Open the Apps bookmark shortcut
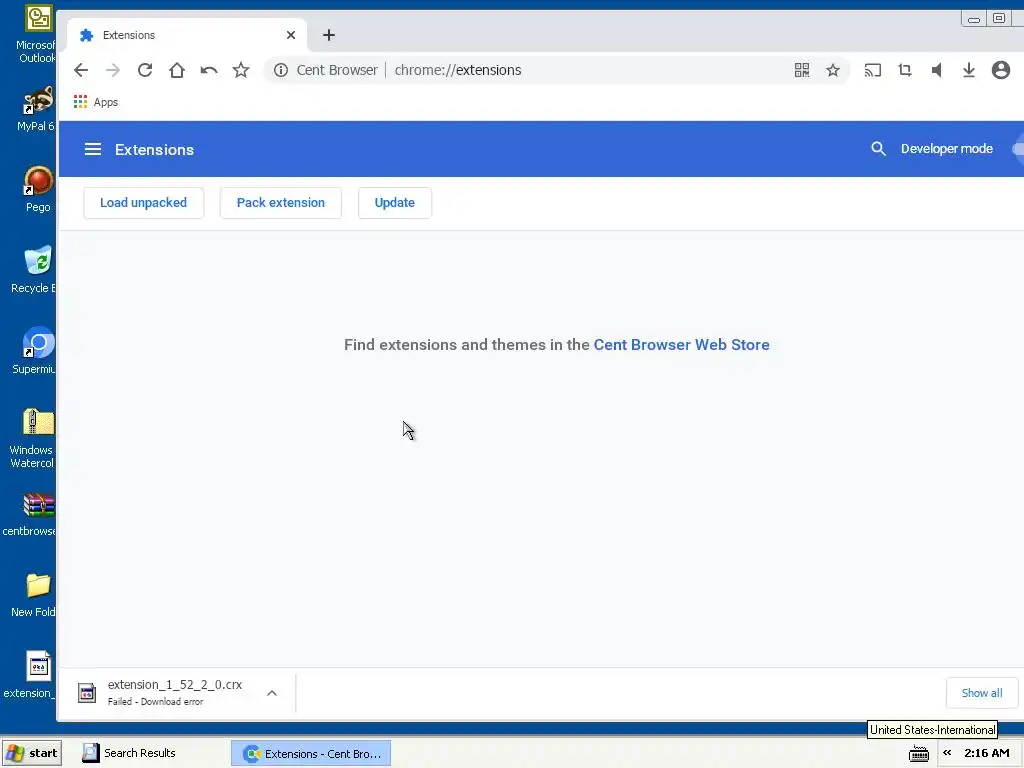This screenshot has height=768, width=1024. coord(96,102)
